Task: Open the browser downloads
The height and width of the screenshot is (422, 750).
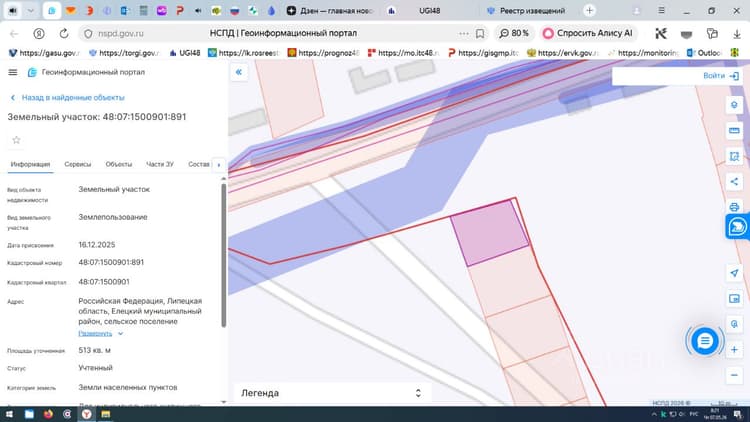Action: click(737, 33)
